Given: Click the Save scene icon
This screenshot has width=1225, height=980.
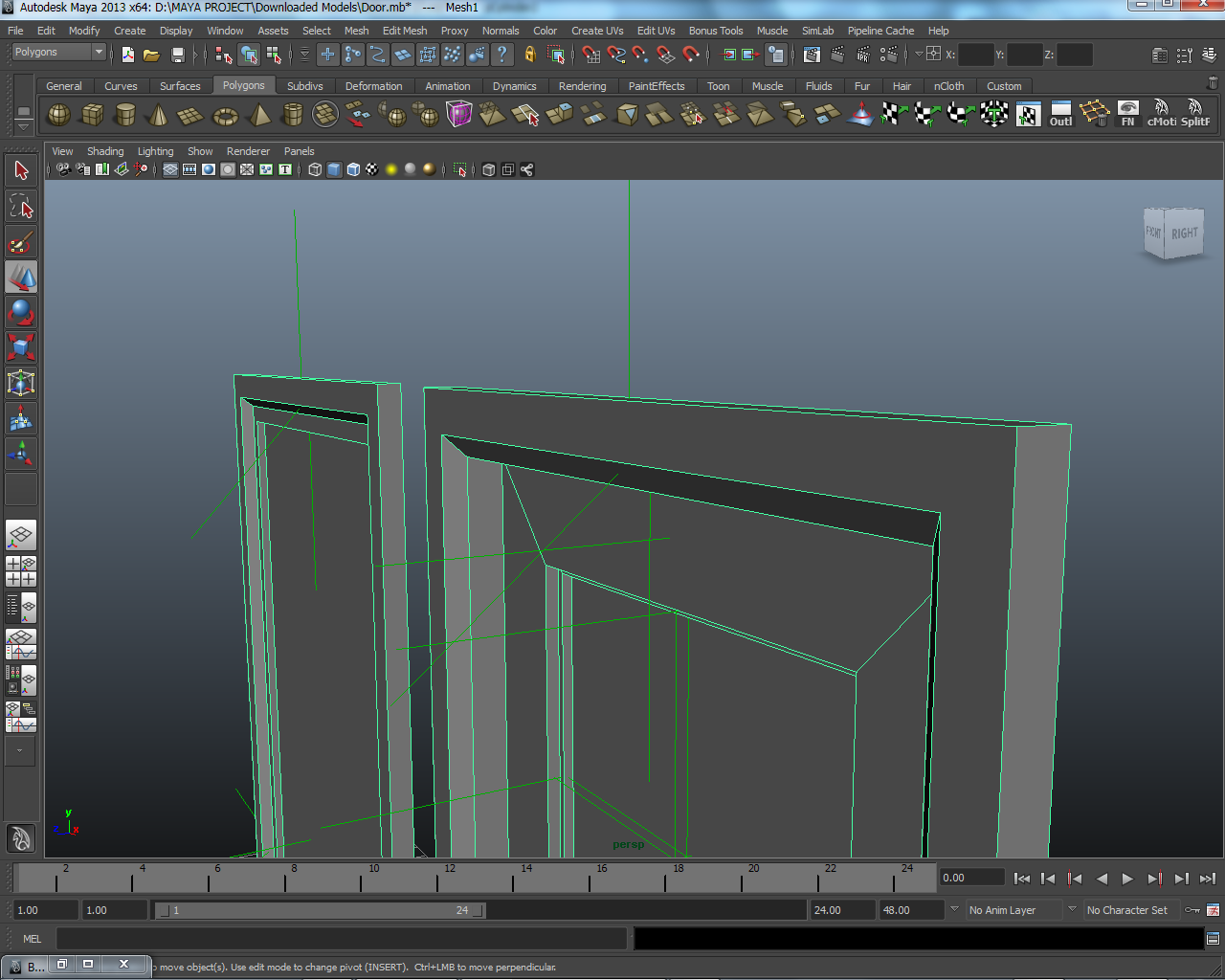Looking at the screenshot, I should pos(177,55).
